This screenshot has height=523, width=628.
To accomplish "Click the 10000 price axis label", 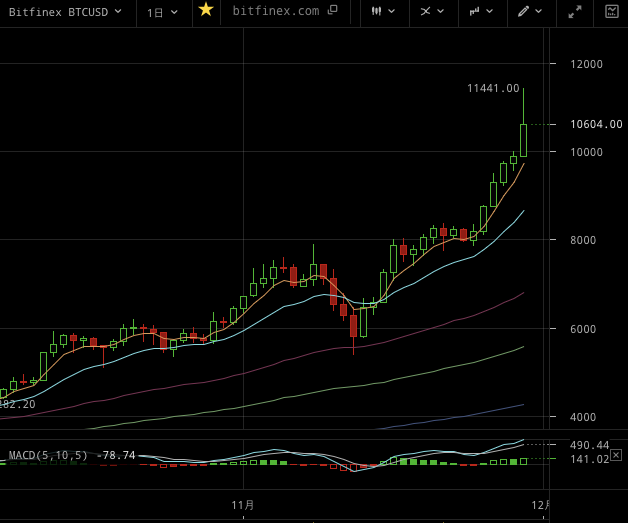I will [586, 152].
